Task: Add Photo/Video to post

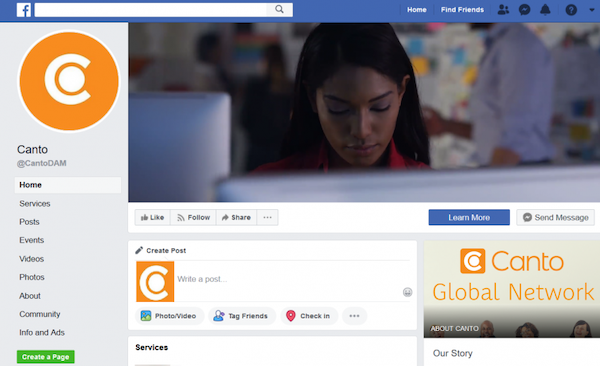Action: tap(170, 316)
